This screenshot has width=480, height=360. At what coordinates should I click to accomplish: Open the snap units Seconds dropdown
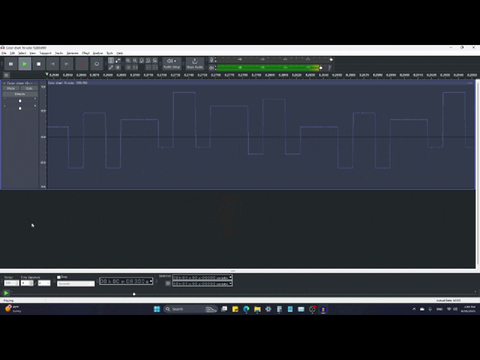coord(76,284)
